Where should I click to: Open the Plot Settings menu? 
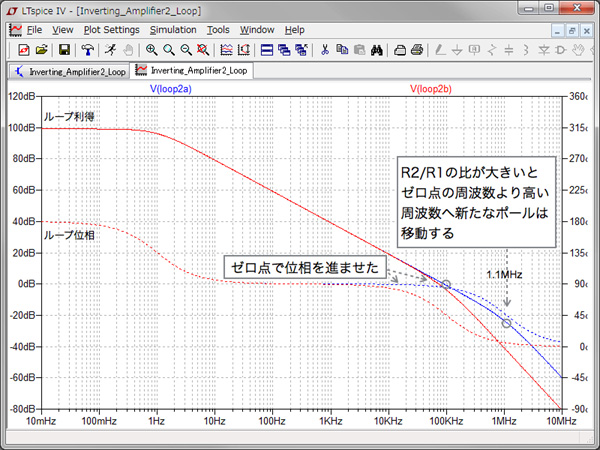point(112,30)
